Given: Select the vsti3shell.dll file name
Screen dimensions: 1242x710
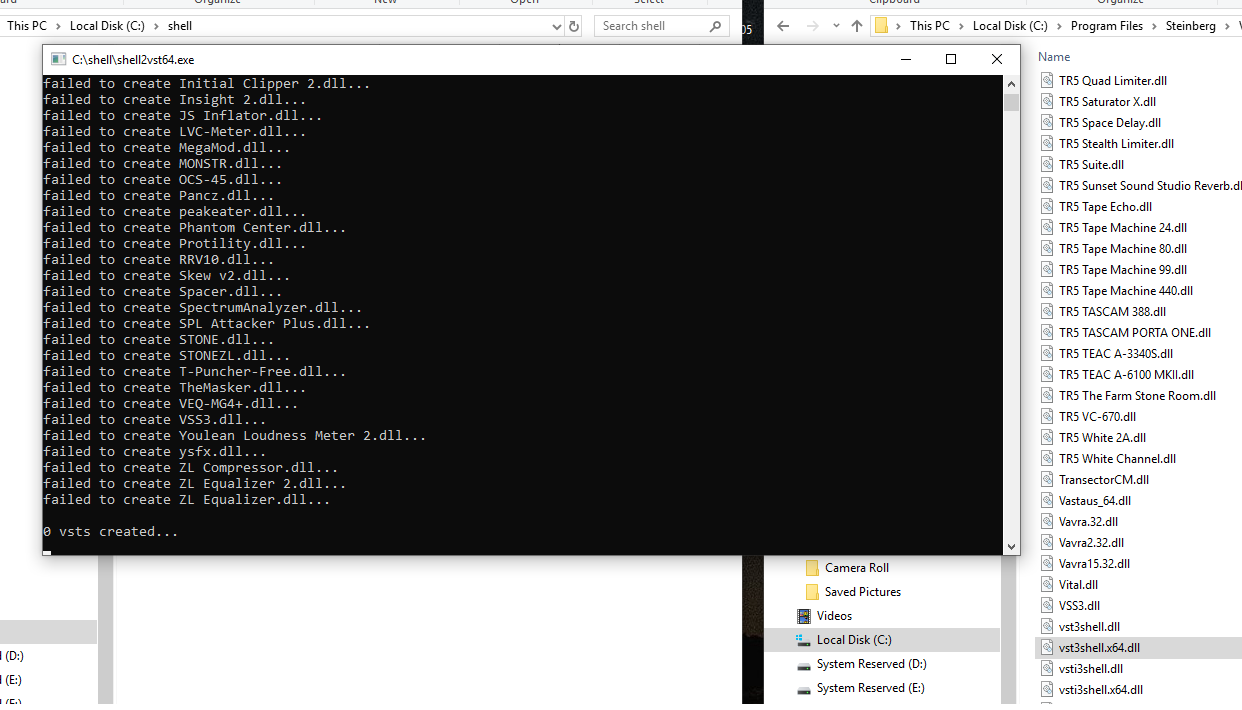Looking at the screenshot, I should tap(1090, 669).
